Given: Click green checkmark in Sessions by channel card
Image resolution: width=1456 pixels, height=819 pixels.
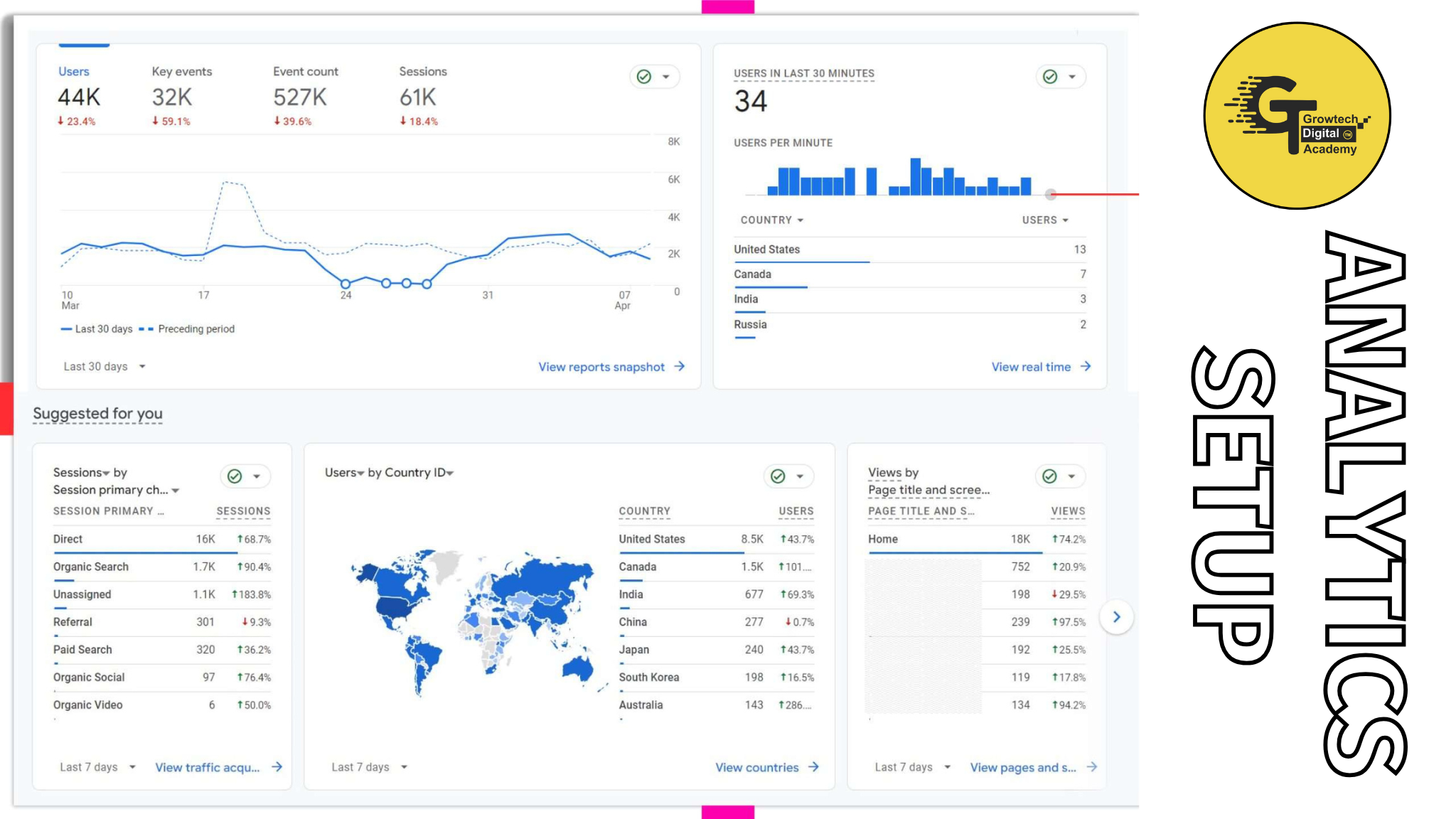Looking at the screenshot, I should coord(235,476).
